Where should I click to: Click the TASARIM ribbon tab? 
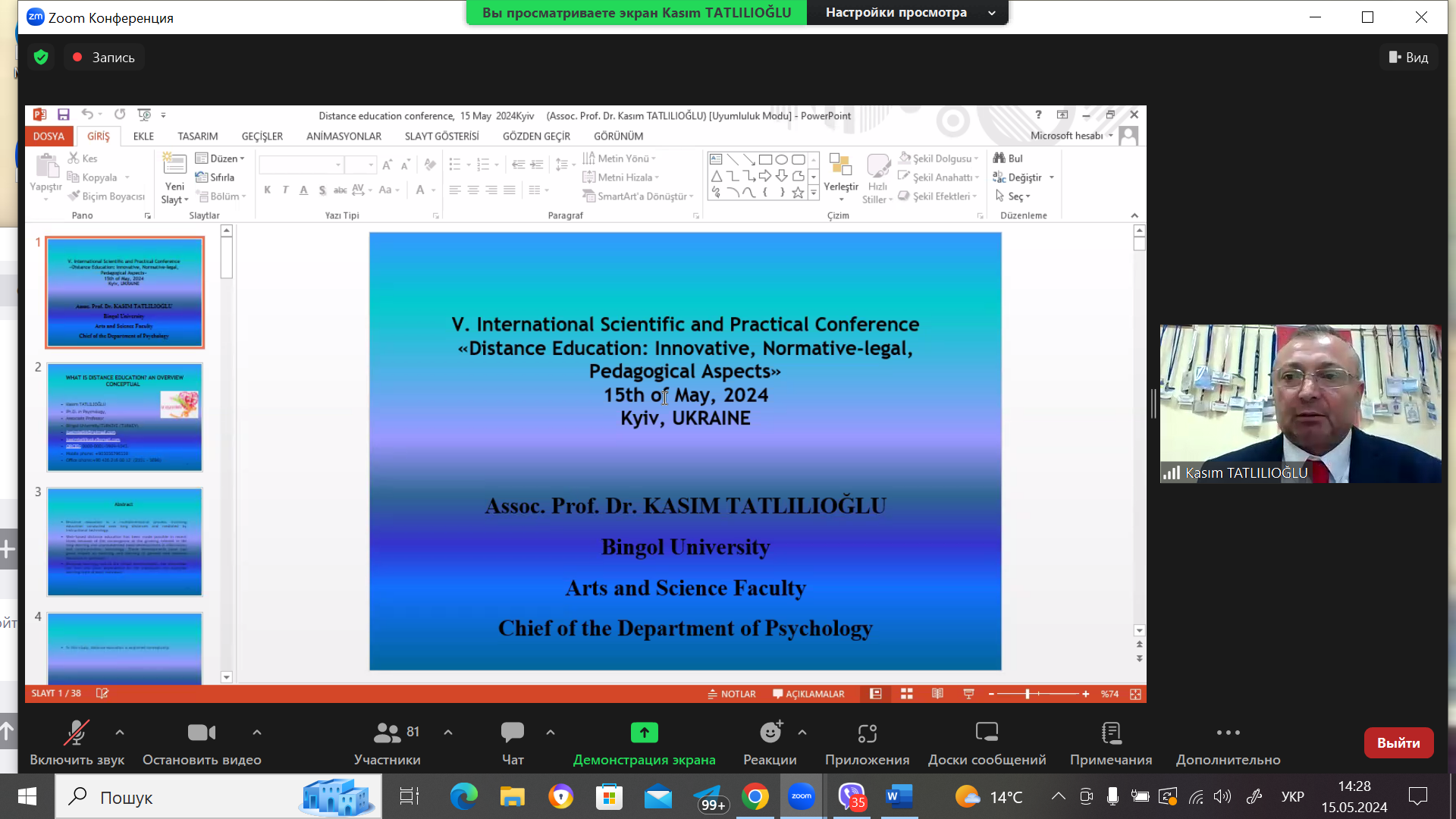[x=197, y=136]
